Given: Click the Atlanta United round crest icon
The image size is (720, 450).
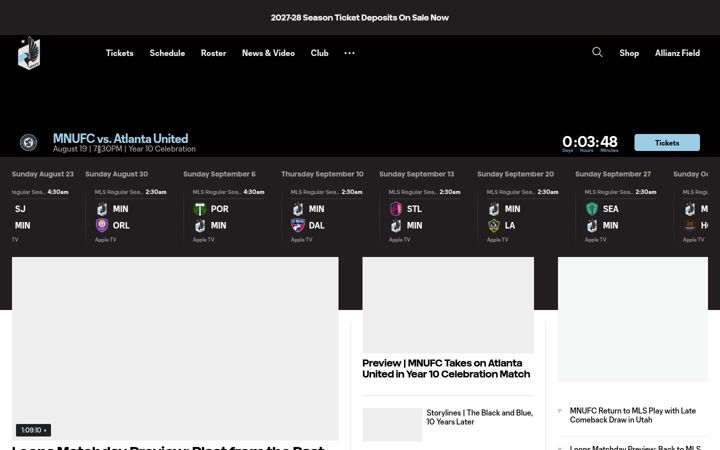Looking at the screenshot, I should tap(28, 142).
